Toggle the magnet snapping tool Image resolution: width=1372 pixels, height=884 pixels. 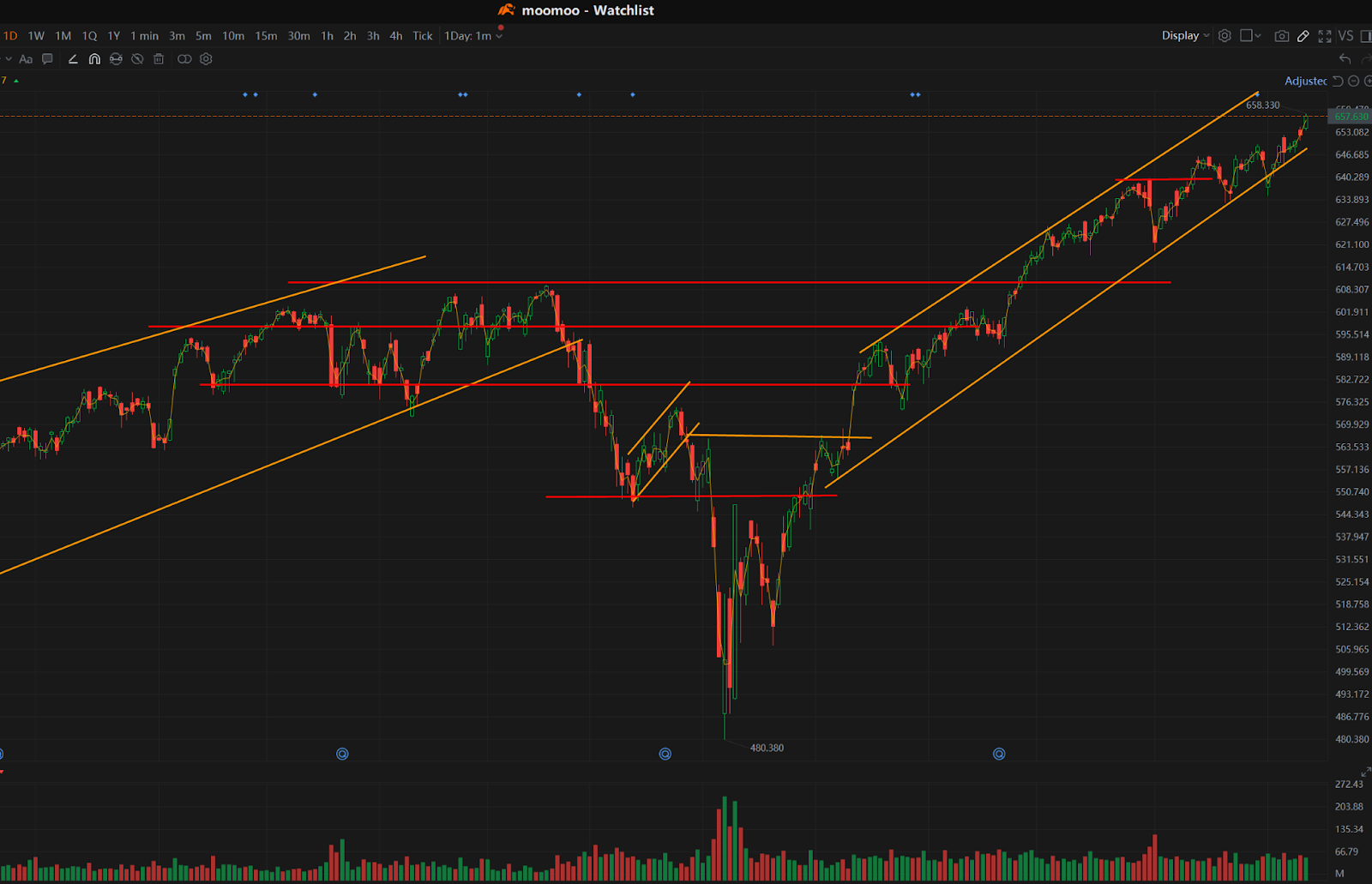click(94, 59)
